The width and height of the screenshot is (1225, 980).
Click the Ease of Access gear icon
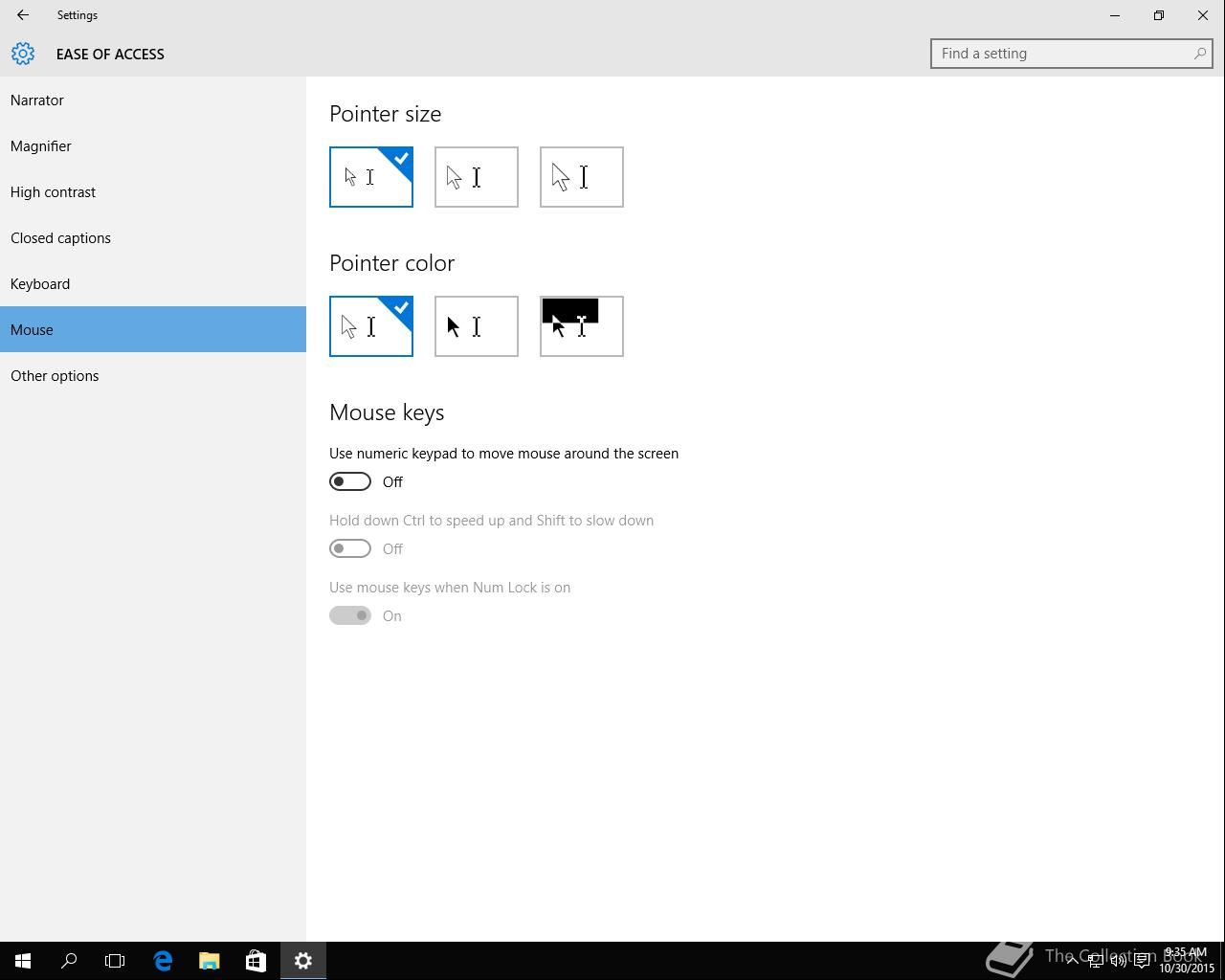(23, 54)
